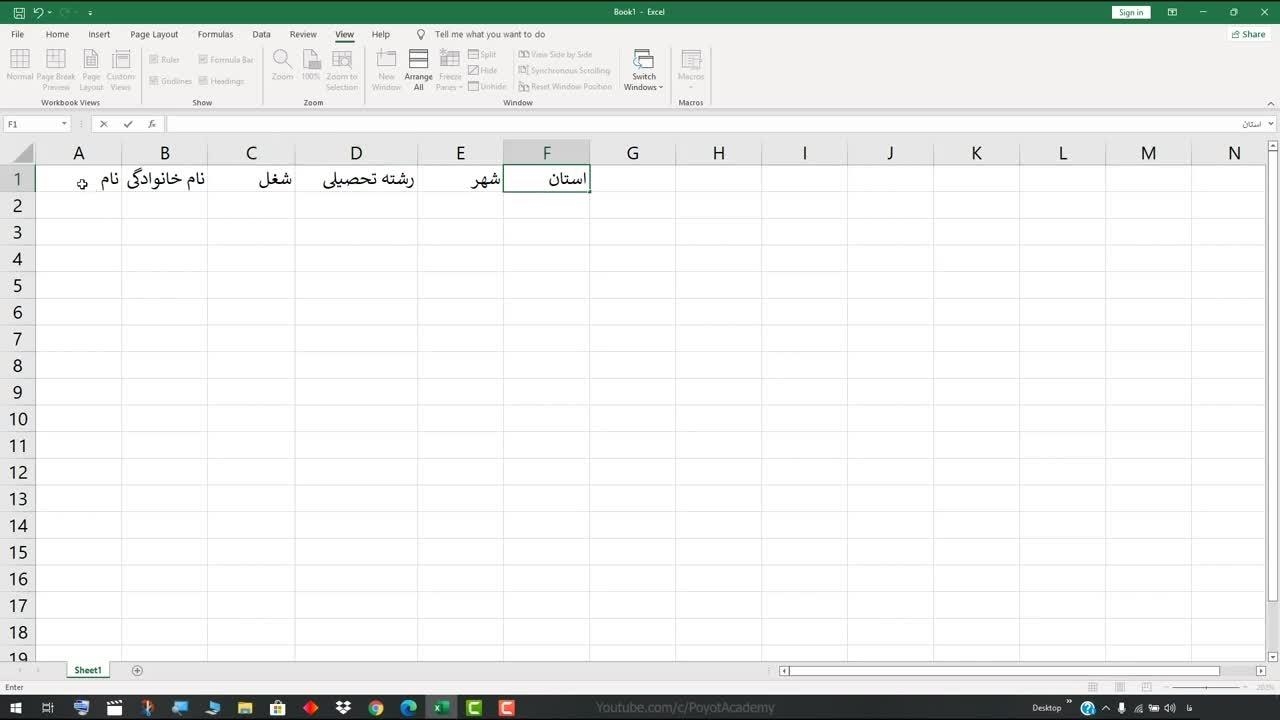Click the Sign in button
The height and width of the screenshot is (720, 1280).
click(x=1131, y=12)
